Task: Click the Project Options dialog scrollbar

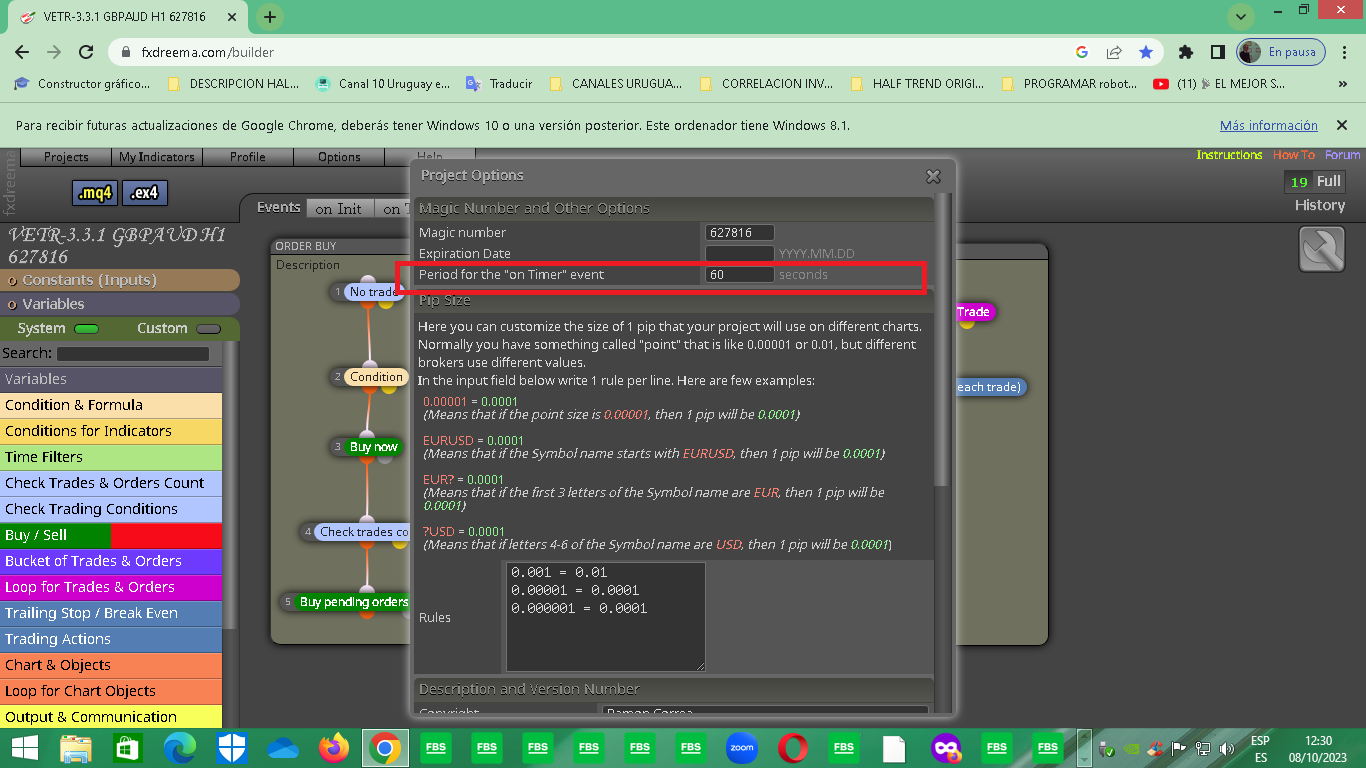Action: pyautogui.click(x=942, y=340)
